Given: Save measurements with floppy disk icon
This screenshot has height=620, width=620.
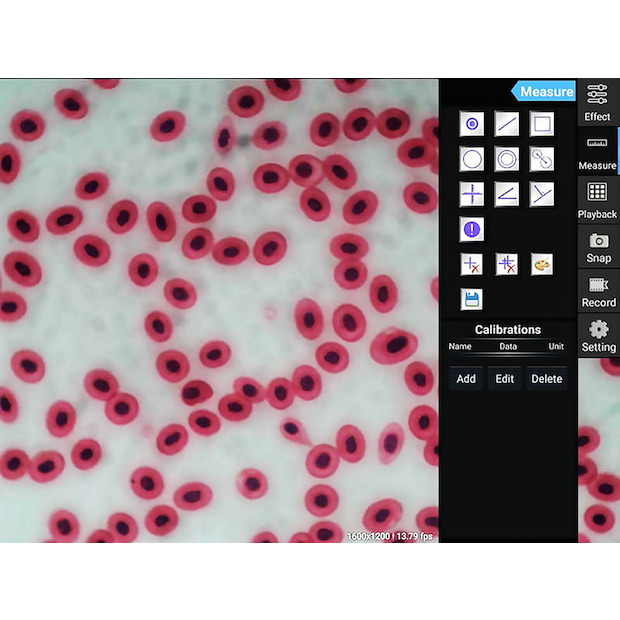Looking at the screenshot, I should point(472,299).
